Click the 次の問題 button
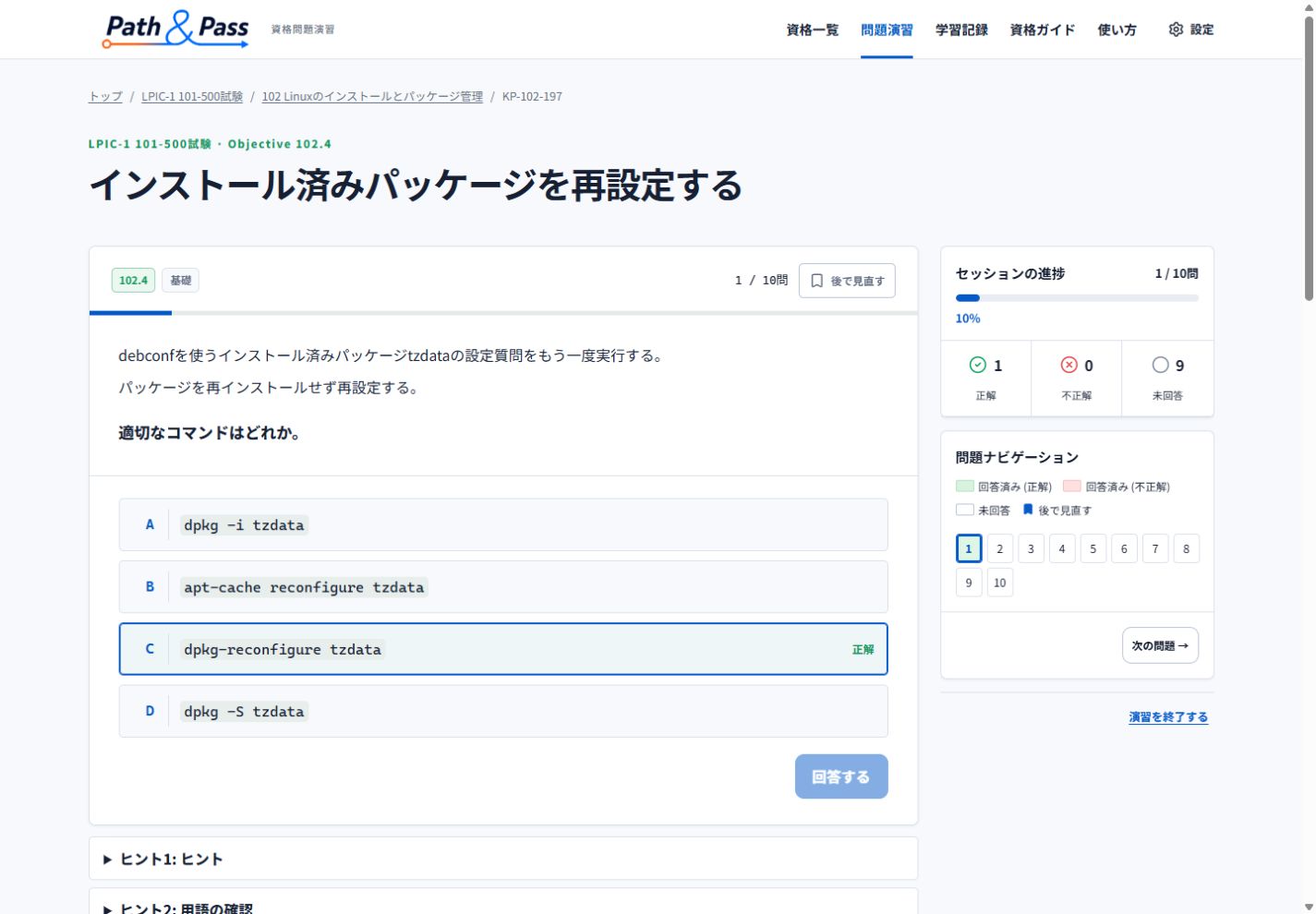Viewport: 1316px width, 914px height. point(1160,645)
